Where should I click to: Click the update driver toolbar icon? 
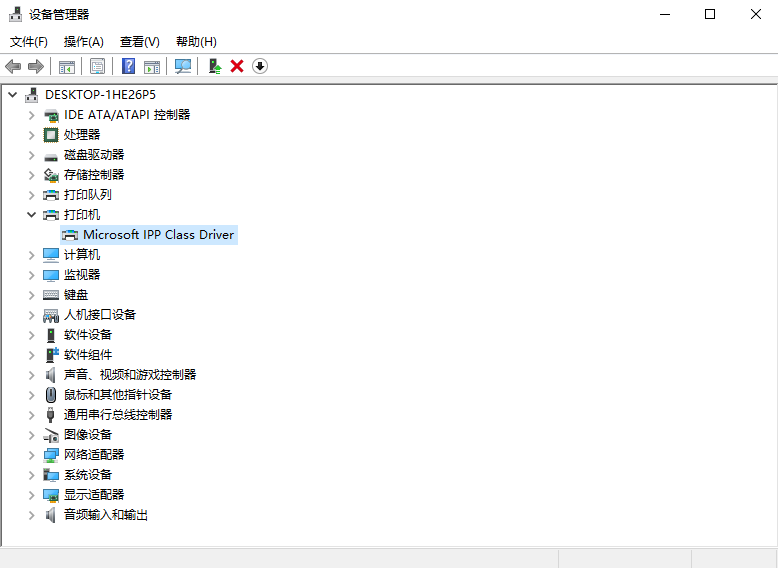click(213, 66)
